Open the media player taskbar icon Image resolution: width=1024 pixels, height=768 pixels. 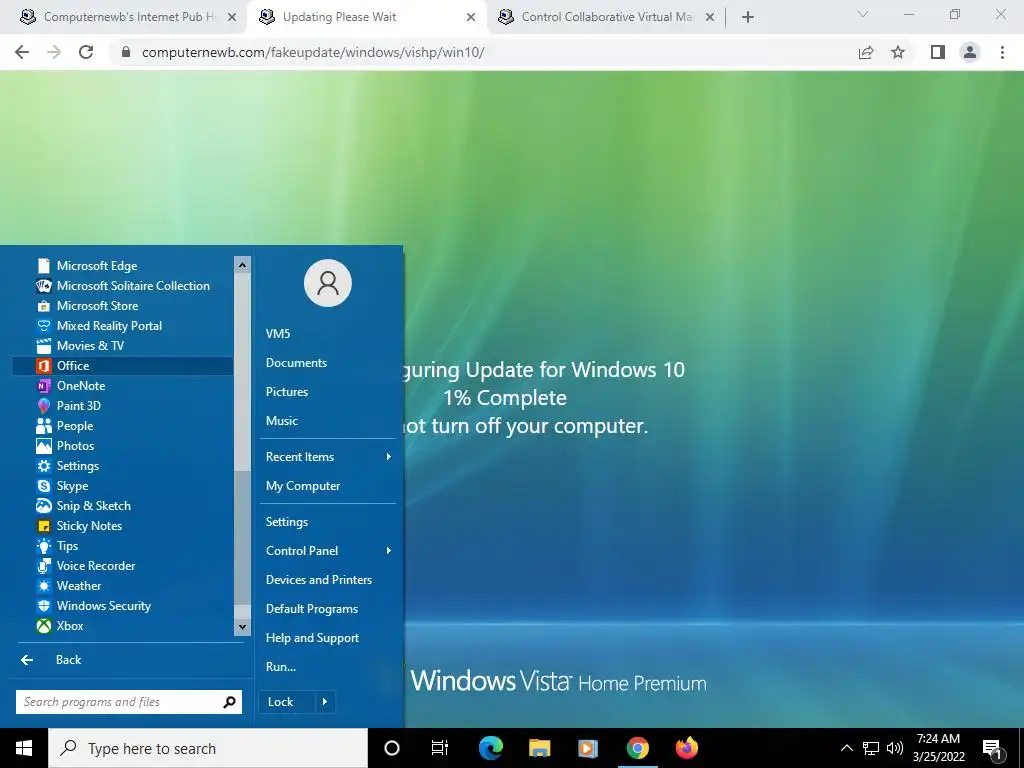point(588,748)
